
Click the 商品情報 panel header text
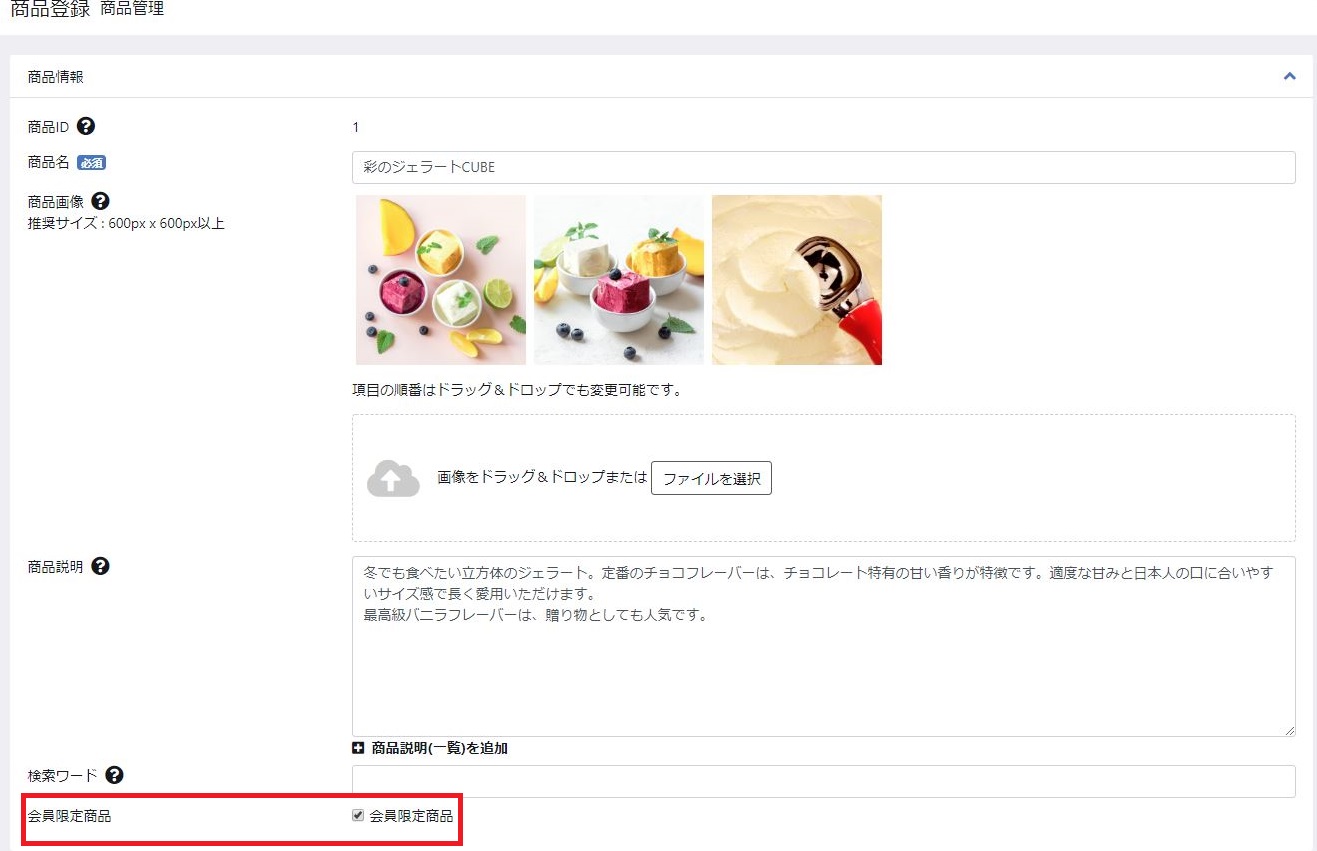(56, 77)
